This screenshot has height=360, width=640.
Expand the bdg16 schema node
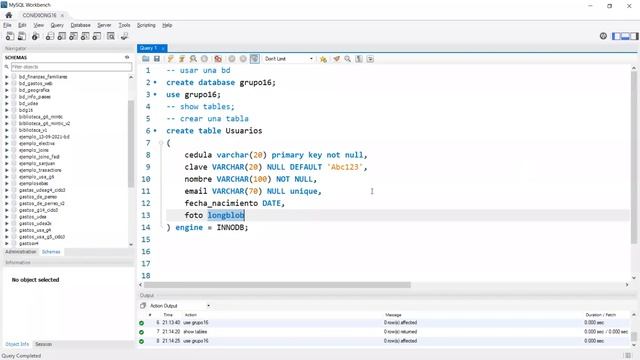[7, 110]
